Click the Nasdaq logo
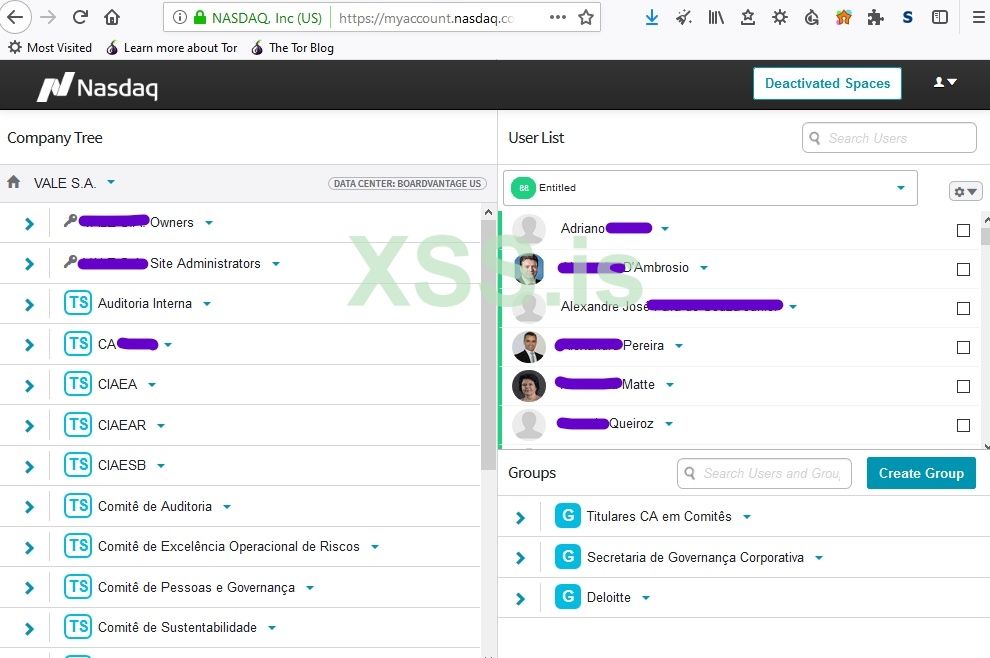 coord(97,85)
